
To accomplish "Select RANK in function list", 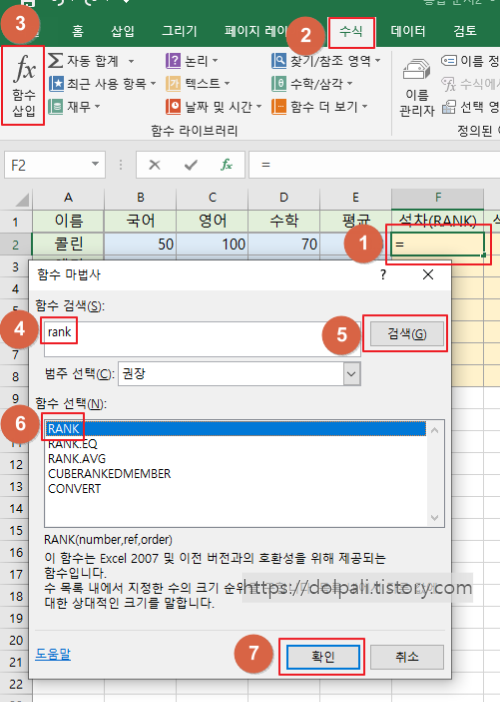I will pyautogui.click(x=235, y=428).
